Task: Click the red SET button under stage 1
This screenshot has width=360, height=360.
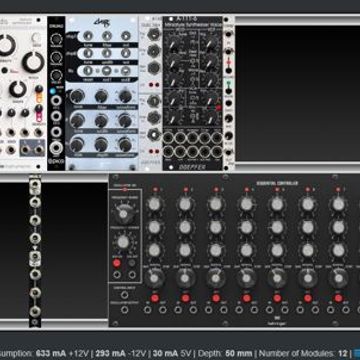Action: (154, 298)
